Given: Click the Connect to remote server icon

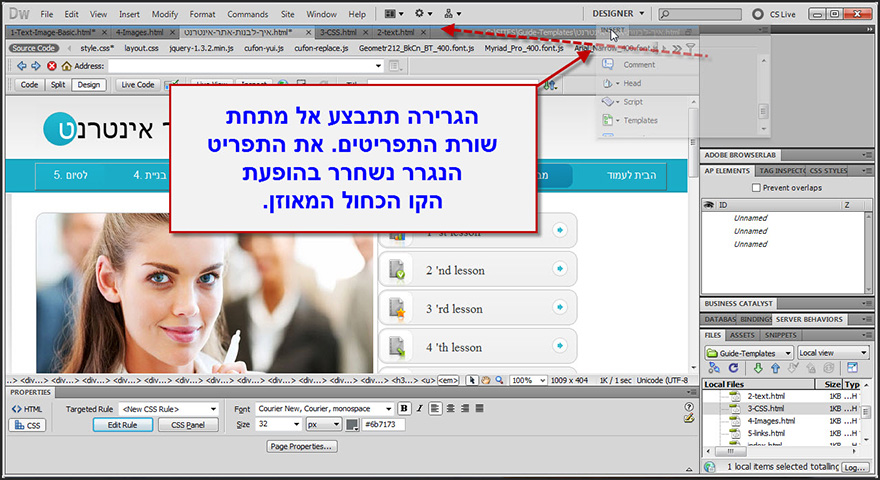Looking at the screenshot, I should coord(714,368).
